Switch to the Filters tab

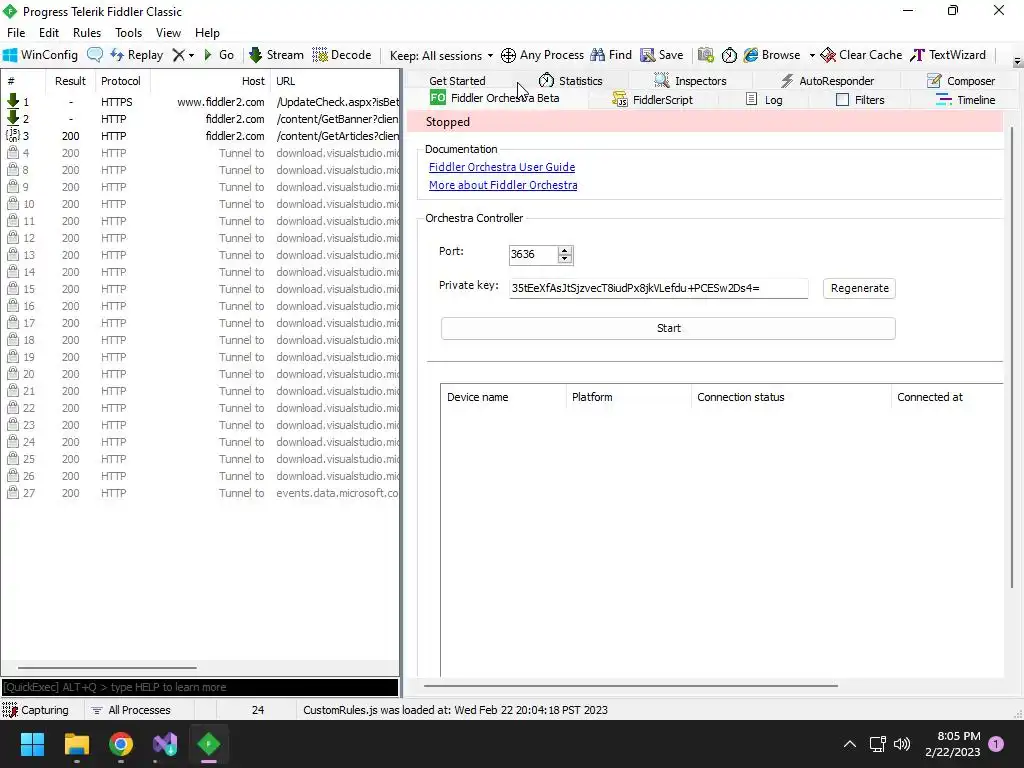859,100
